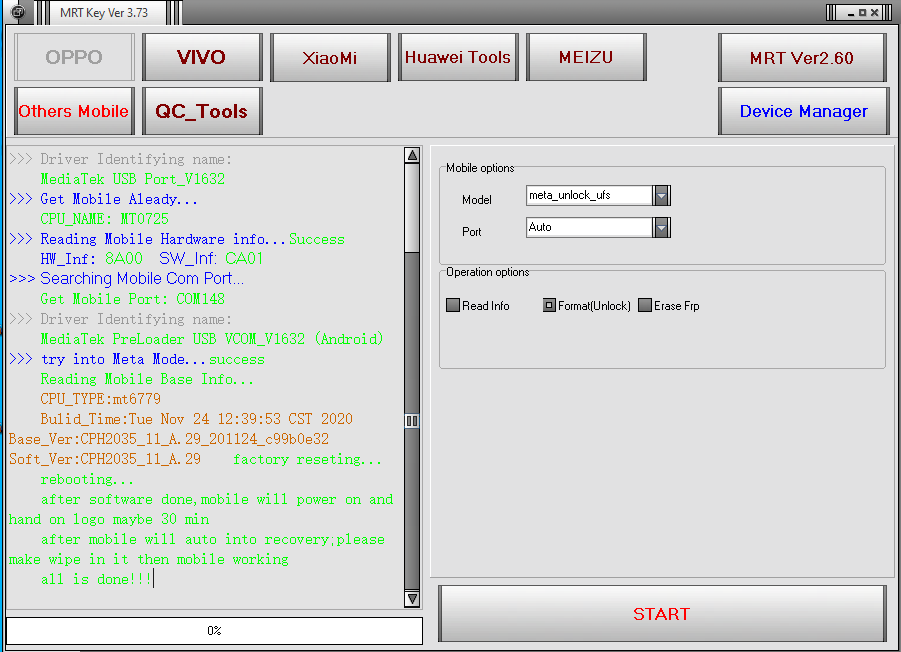Open the QC_Tools section
Screen dimensions: 901x652
202,111
